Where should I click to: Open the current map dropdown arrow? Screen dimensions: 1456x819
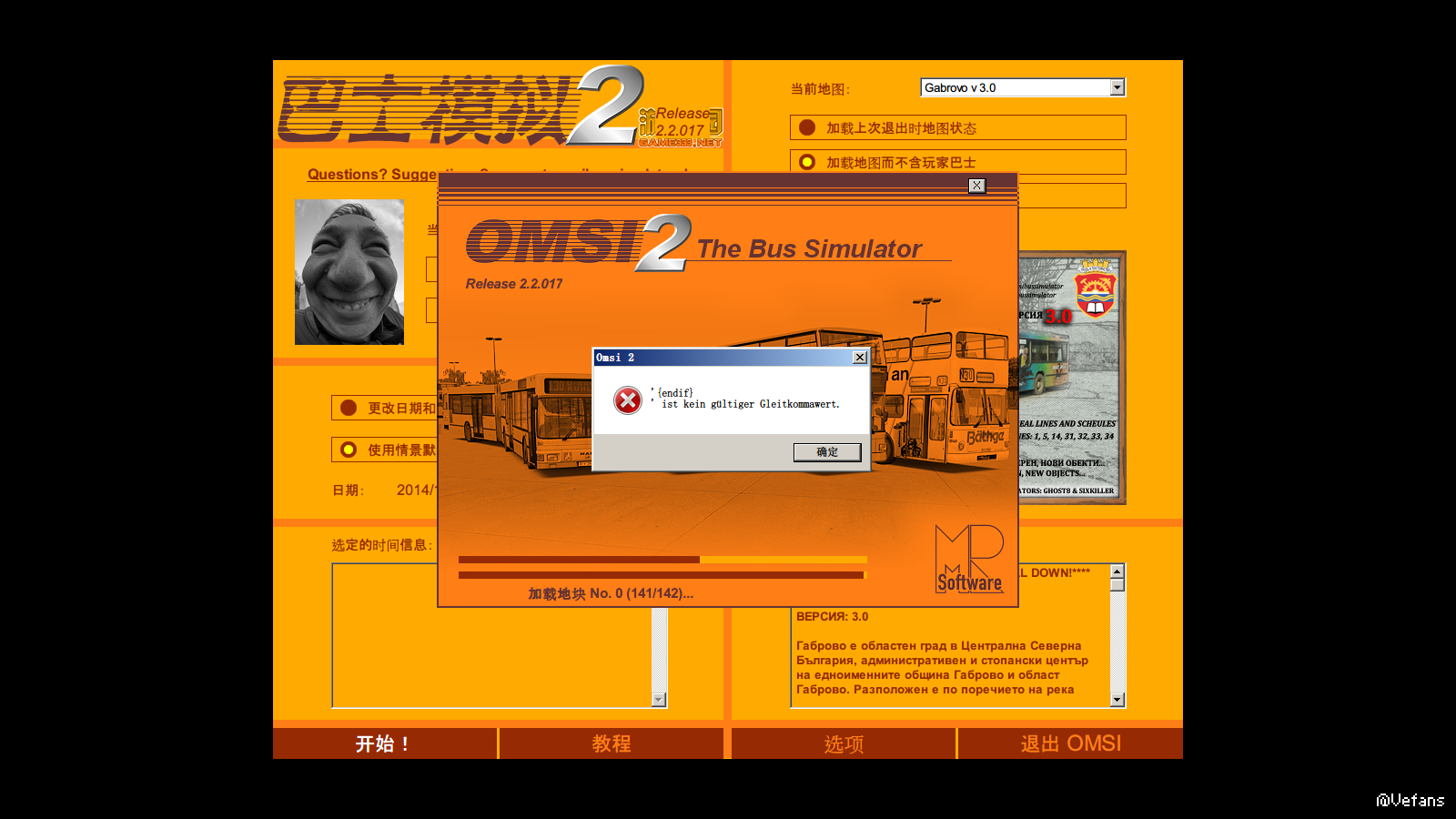(1117, 87)
